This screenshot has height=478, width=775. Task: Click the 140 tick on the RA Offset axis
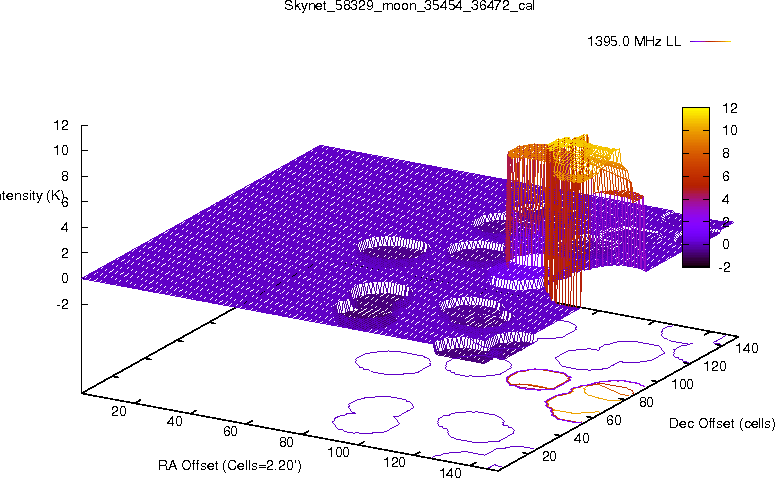(450, 472)
